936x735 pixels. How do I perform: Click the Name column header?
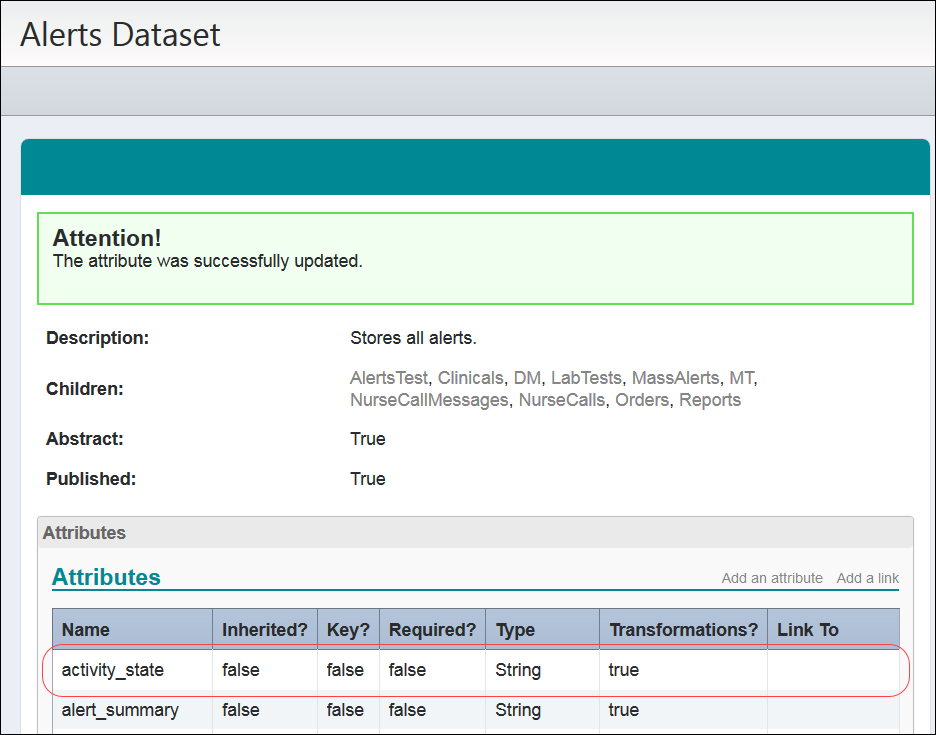(86, 629)
